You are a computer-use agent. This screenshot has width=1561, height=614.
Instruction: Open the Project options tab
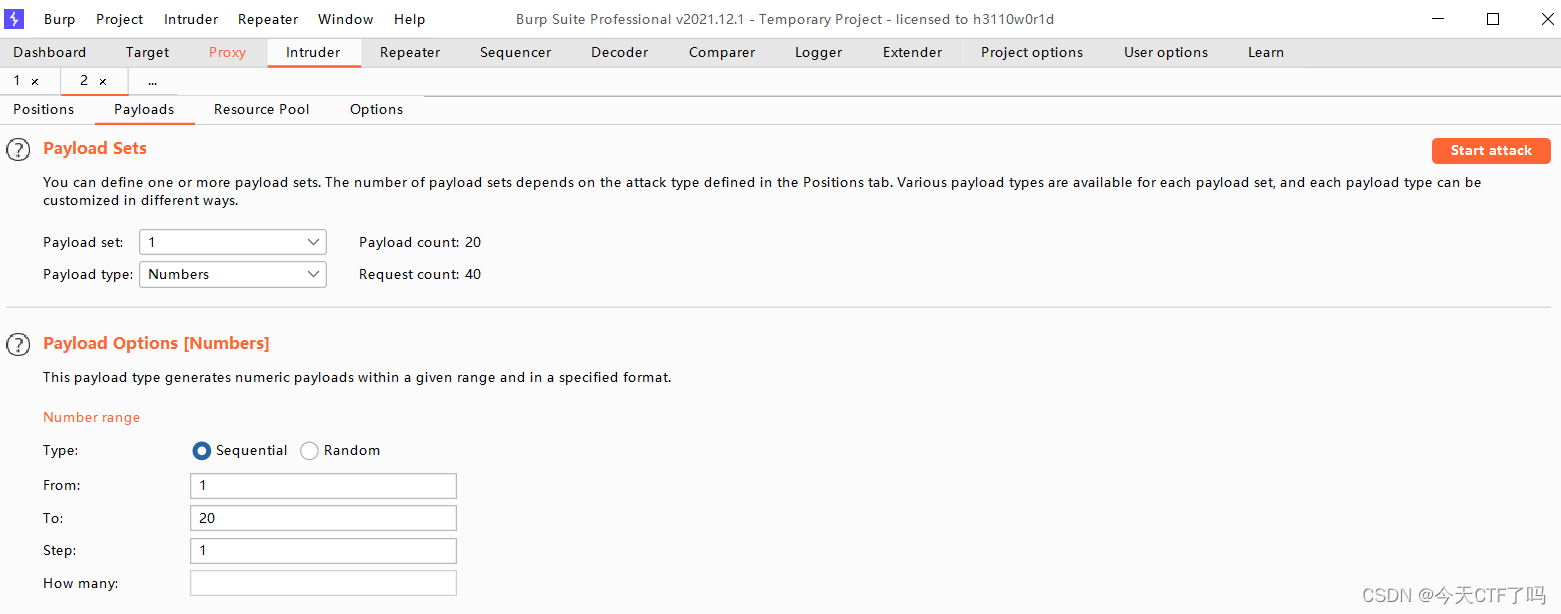1032,53
